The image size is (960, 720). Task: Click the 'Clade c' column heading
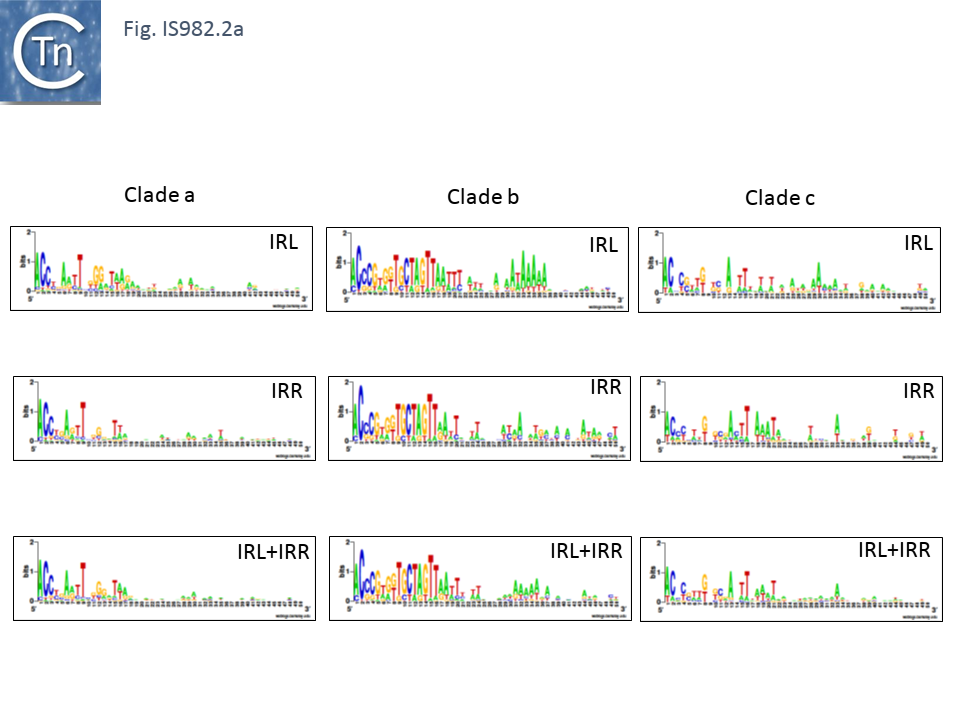[x=780, y=198]
